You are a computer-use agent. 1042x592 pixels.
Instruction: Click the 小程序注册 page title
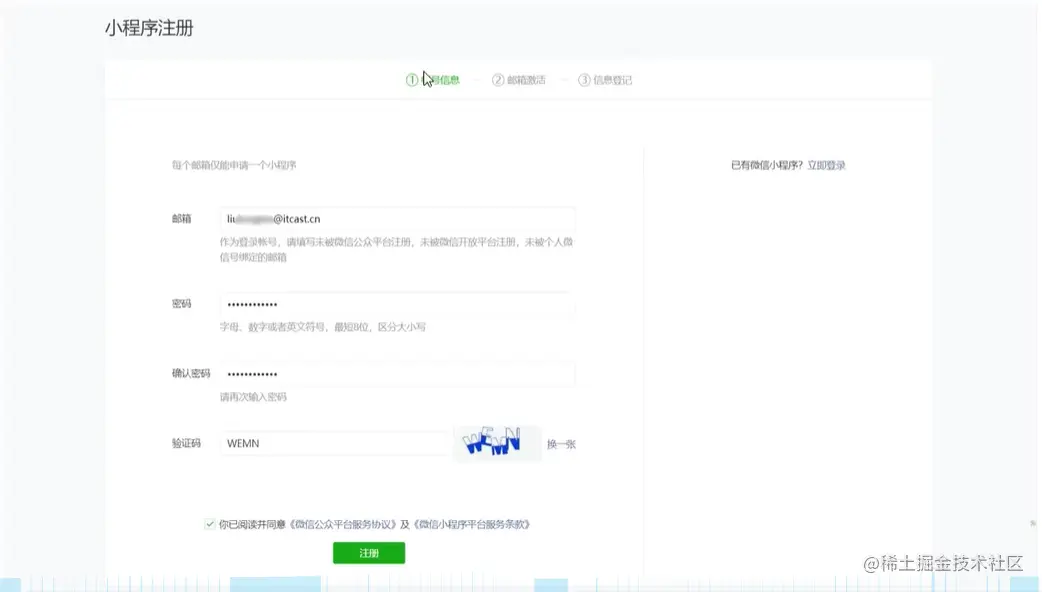(149, 28)
